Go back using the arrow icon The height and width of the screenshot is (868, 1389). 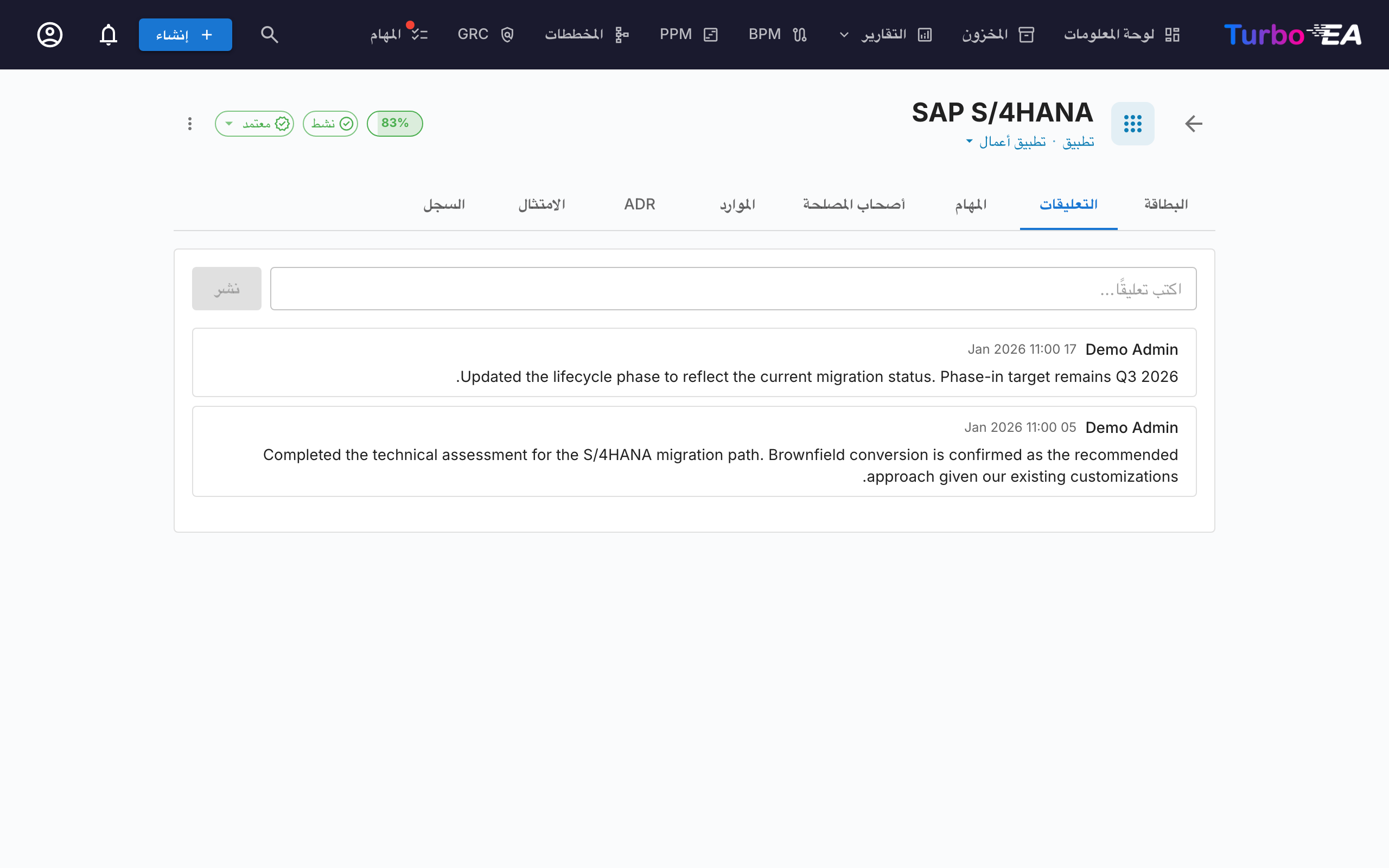1193,124
